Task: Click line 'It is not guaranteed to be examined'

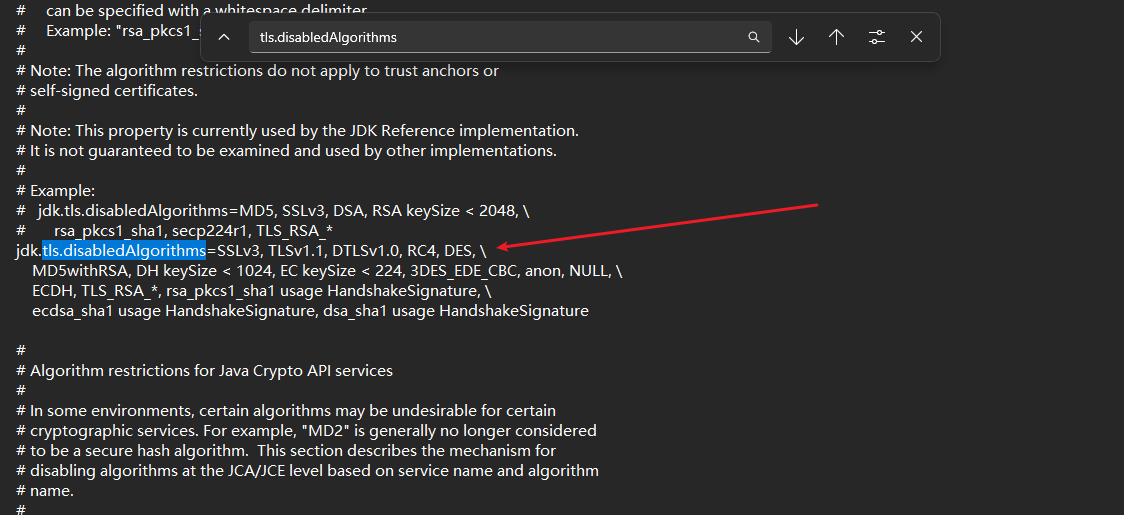Action: (x=286, y=151)
